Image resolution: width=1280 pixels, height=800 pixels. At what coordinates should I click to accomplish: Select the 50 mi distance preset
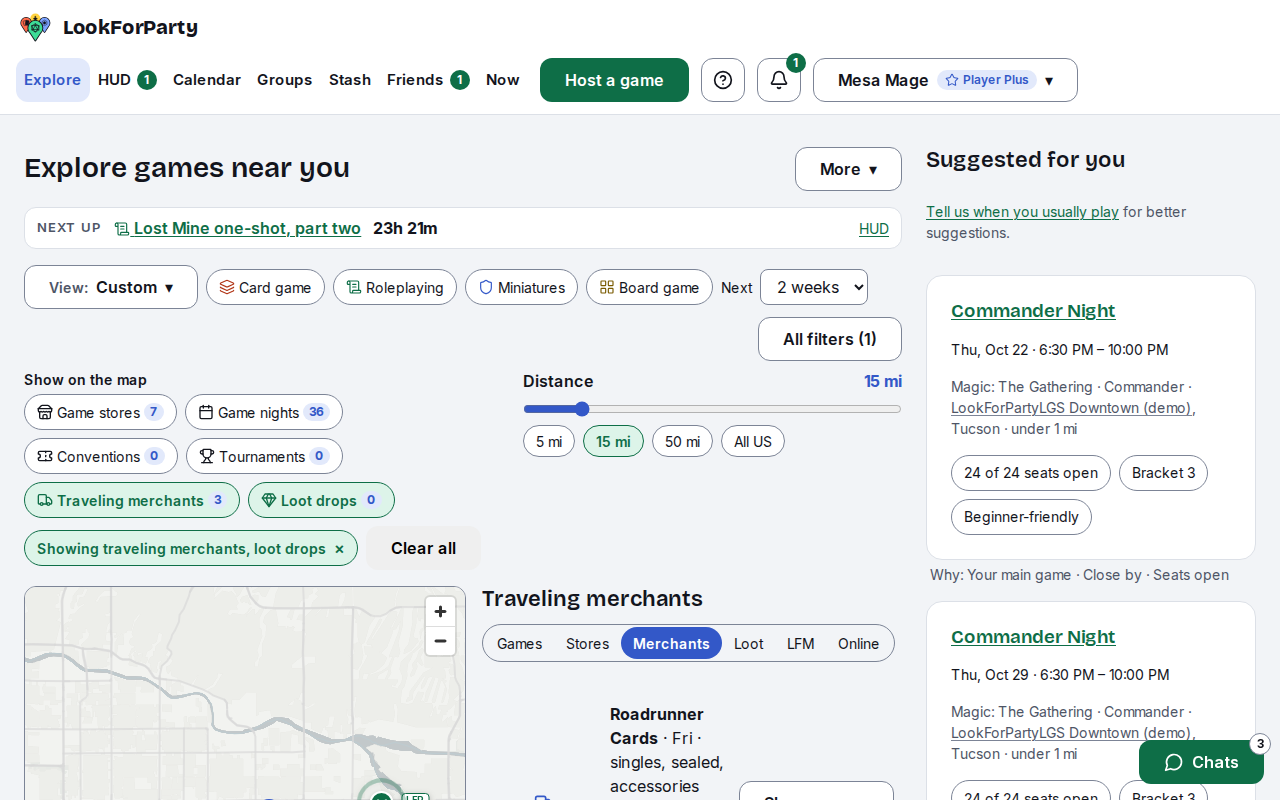pos(682,441)
